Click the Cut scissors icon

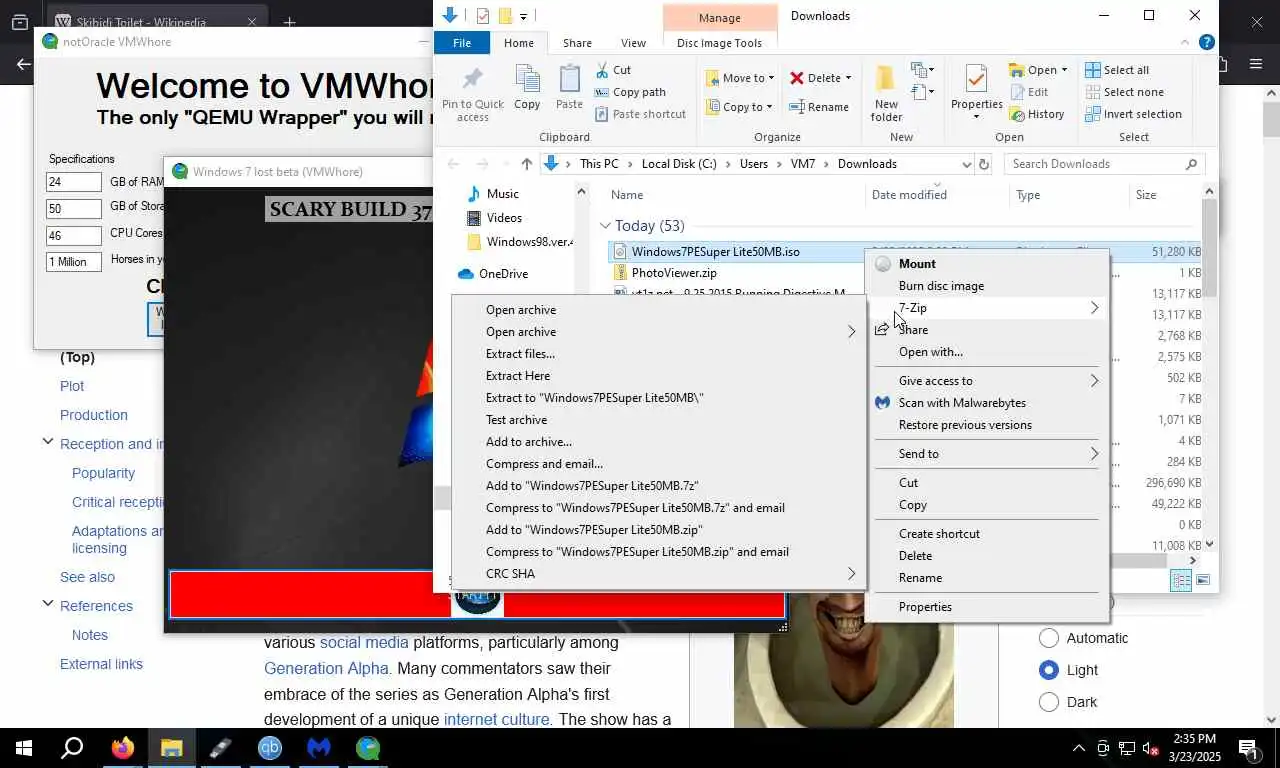(601, 70)
